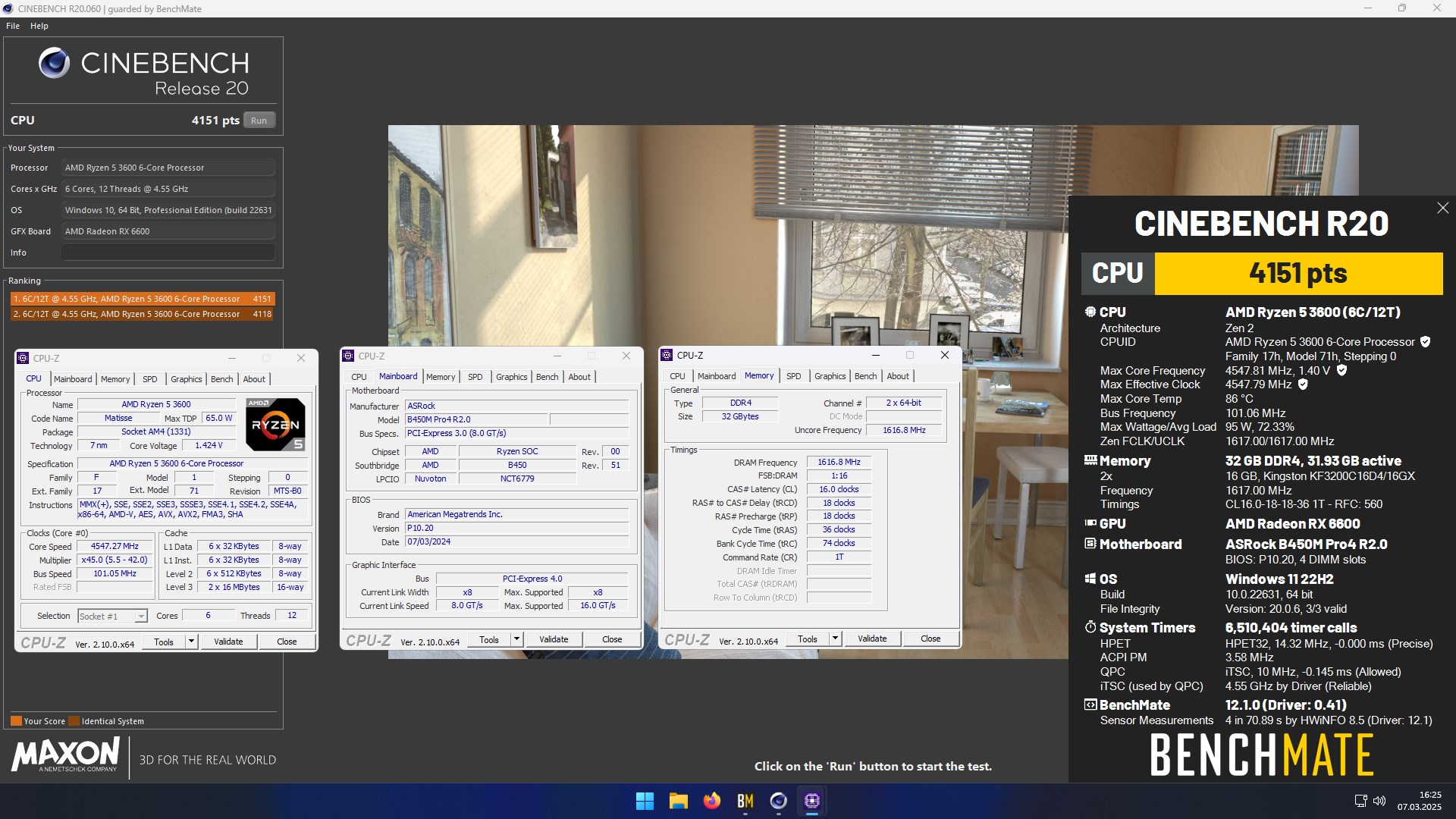Click Max Effective Clock verified shield
Viewport: 1456px width, 819px height.
(1303, 384)
